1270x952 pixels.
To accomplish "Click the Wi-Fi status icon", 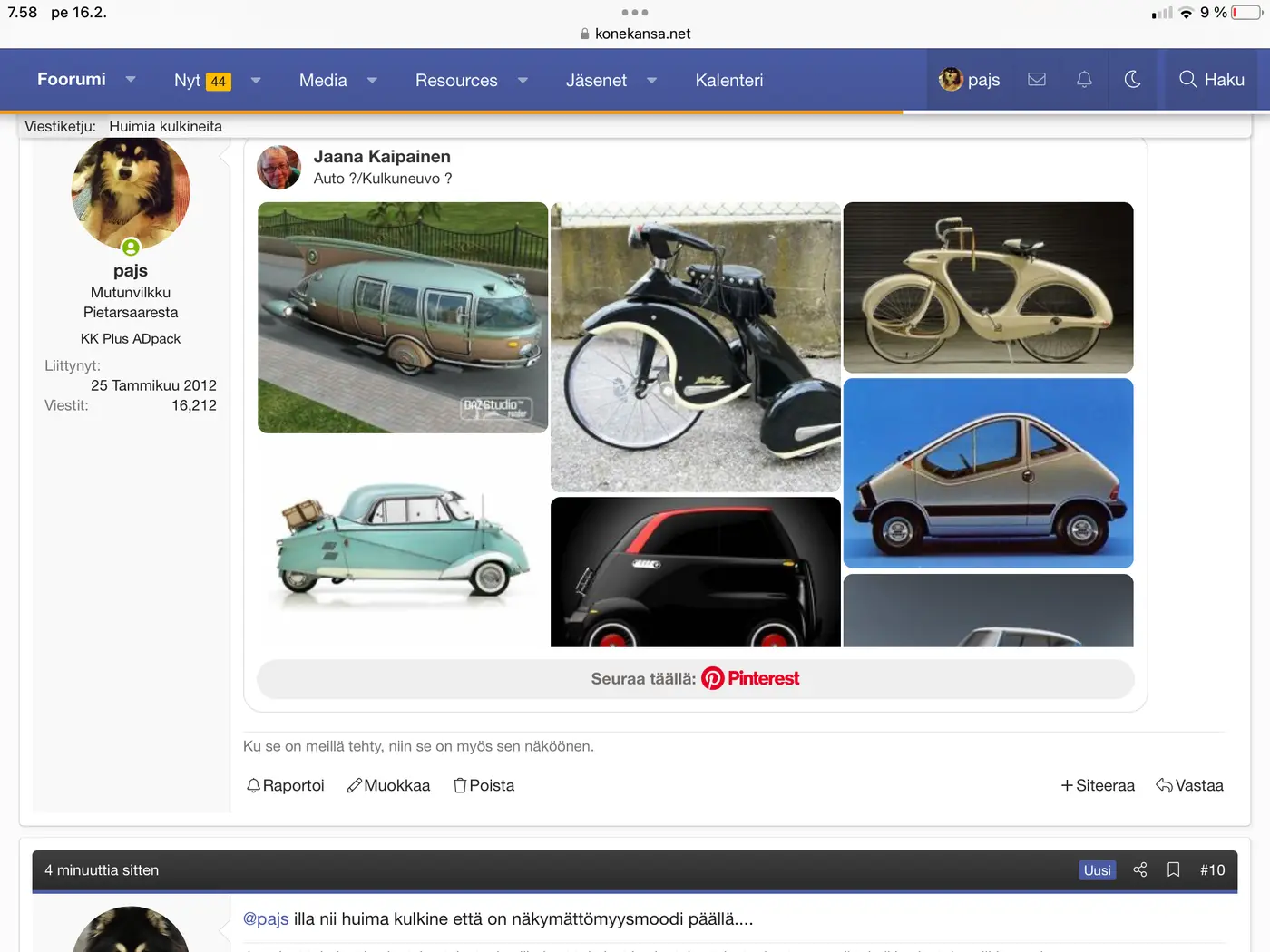I will pyautogui.click(x=1186, y=13).
